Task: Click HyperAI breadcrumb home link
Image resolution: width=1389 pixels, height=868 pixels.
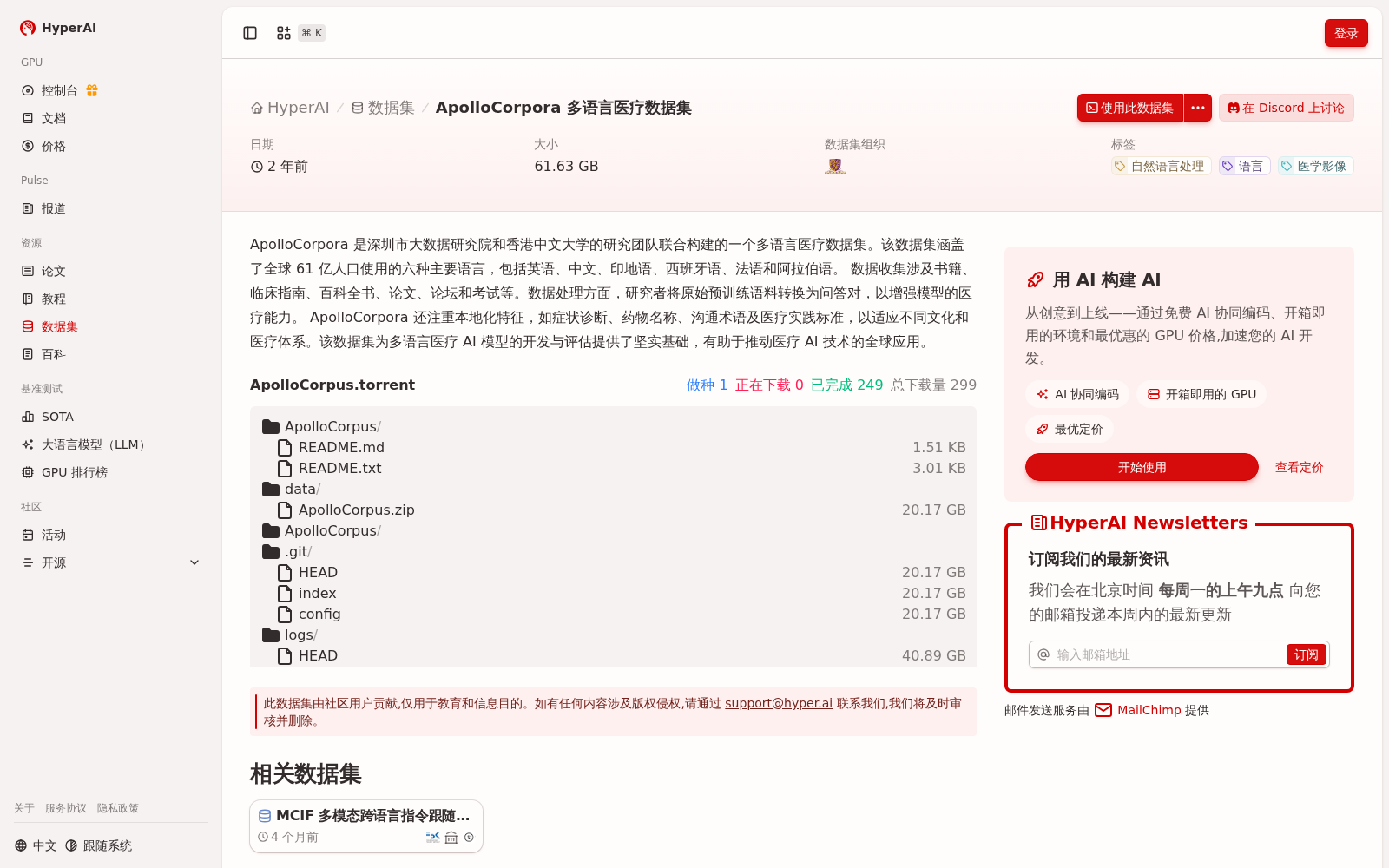Action: click(x=290, y=108)
